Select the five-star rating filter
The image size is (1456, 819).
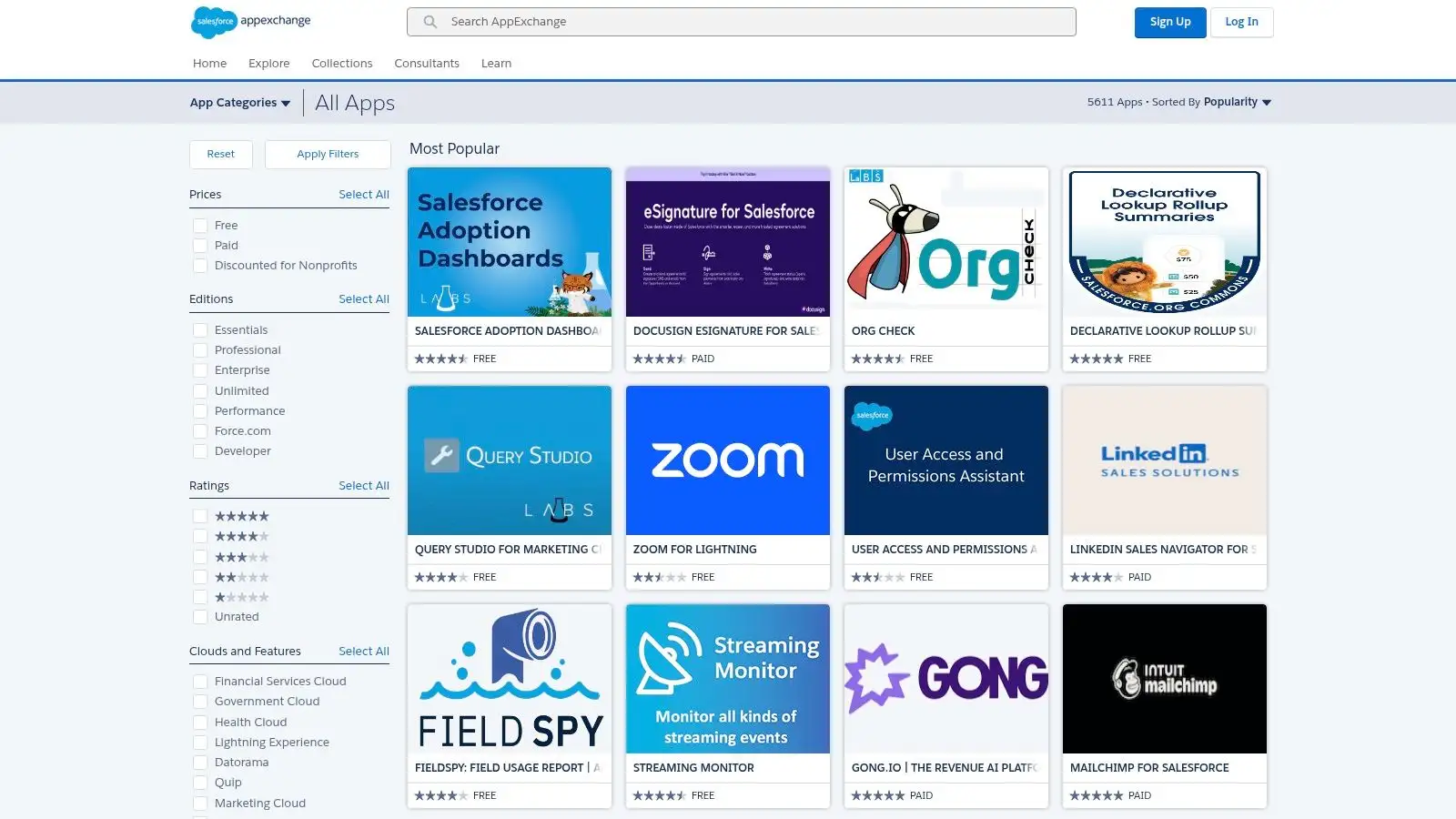point(200,515)
